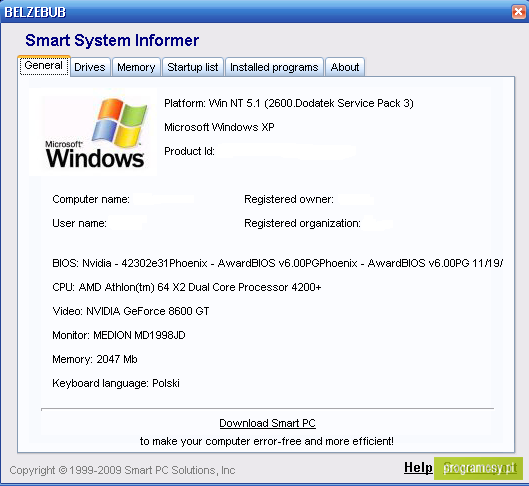This screenshot has height=486, width=529.
Task: Click the Computer name label
Action: [91, 199]
